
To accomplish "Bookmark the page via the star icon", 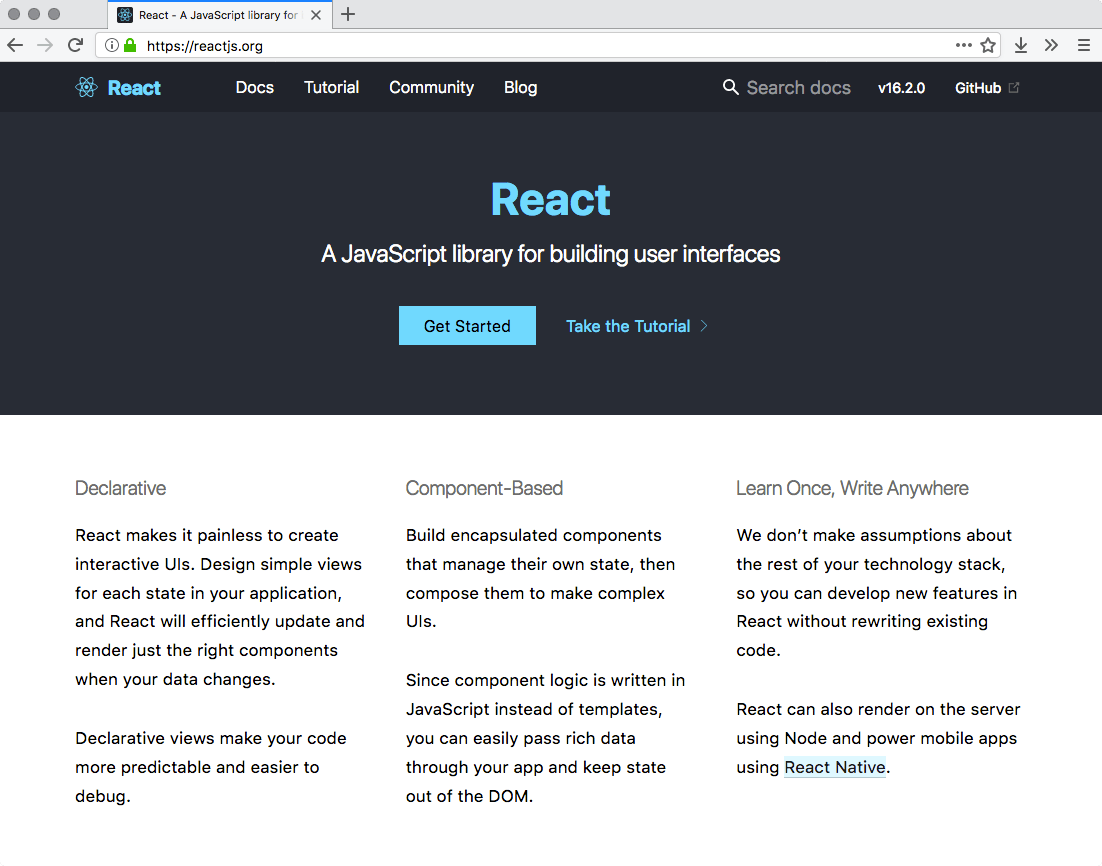I will 988,45.
